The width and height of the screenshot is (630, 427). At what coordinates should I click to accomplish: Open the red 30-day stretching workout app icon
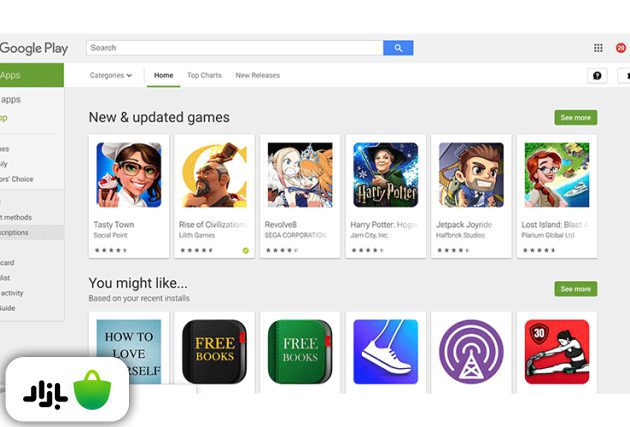point(557,351)
